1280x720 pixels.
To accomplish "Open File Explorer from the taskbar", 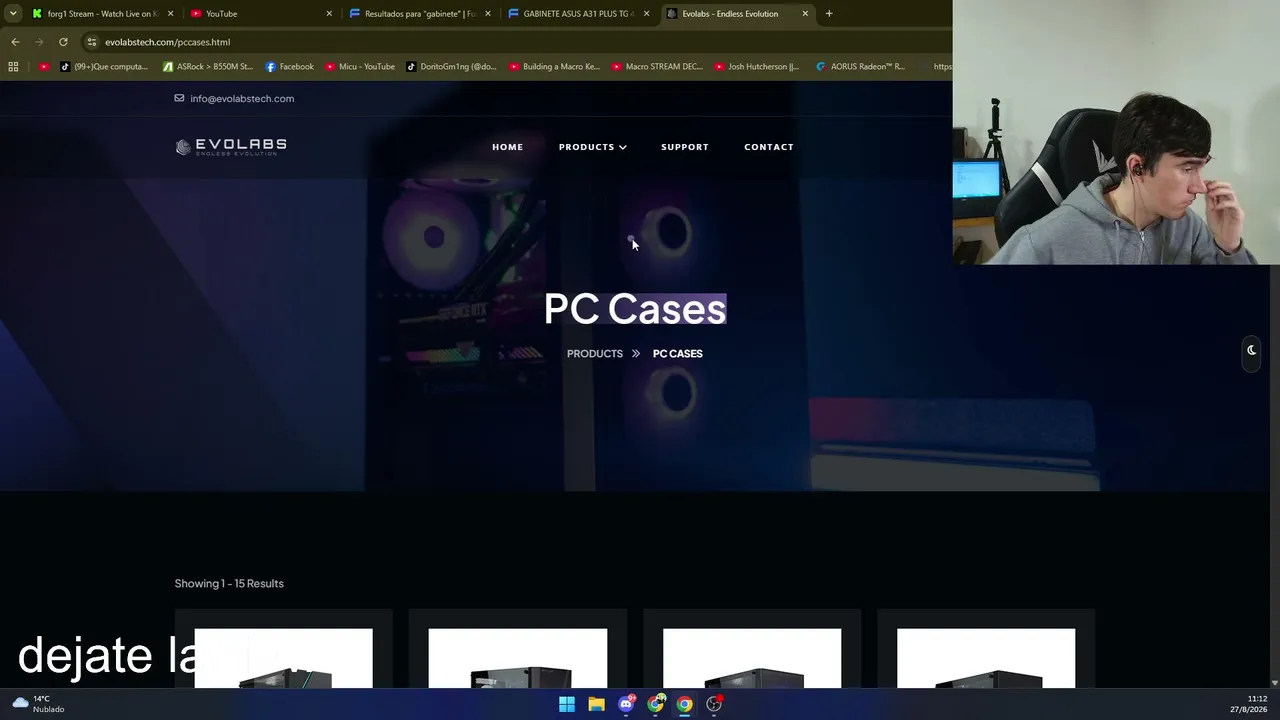I will click(596, 704).
